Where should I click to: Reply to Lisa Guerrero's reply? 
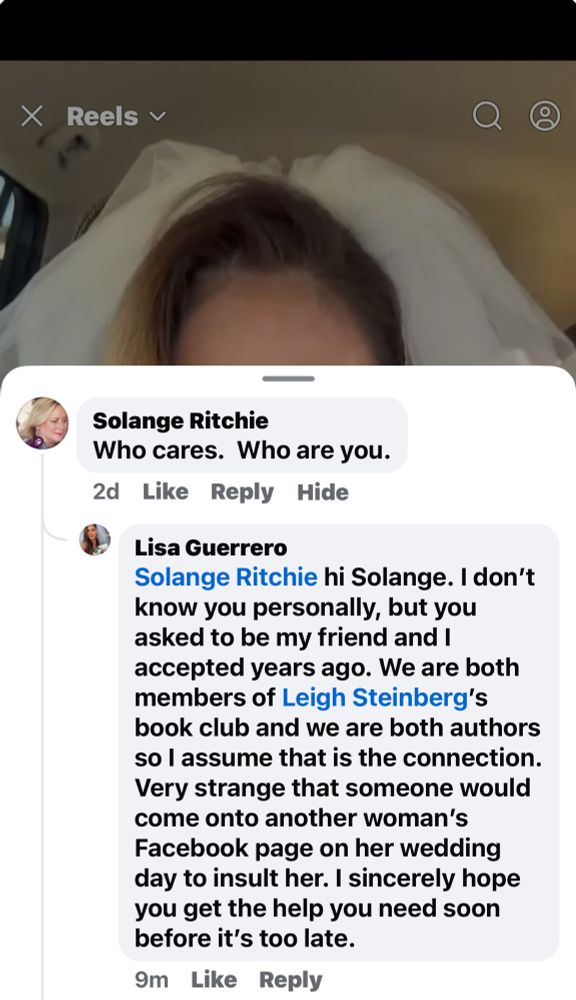tap(290, 980)
